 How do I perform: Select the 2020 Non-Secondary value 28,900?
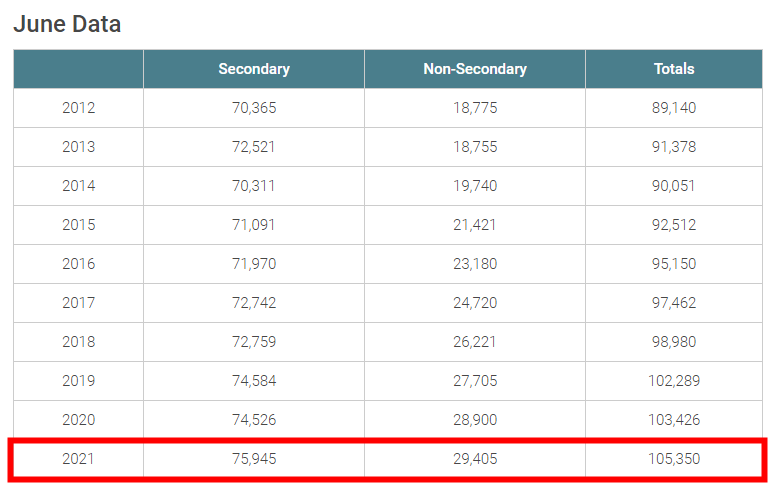click(x=475, y=420)
